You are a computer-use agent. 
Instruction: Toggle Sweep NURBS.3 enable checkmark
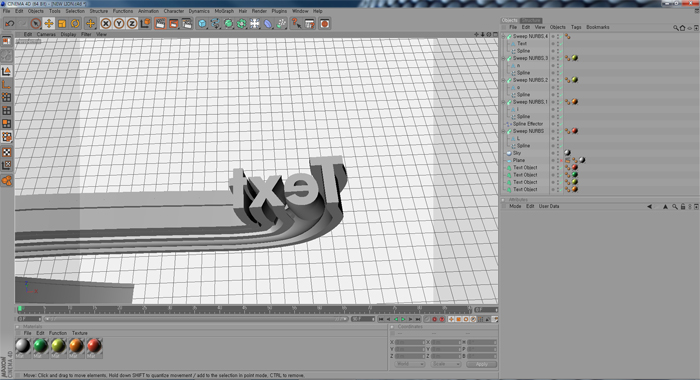point(561,58)
